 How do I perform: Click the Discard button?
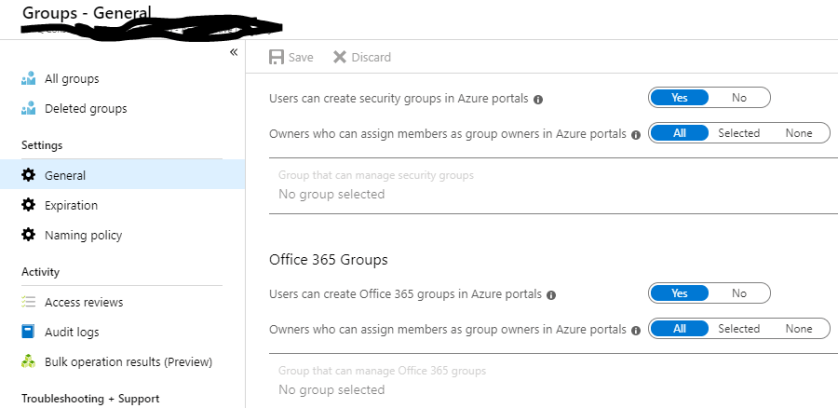click(x=362, y=57)
